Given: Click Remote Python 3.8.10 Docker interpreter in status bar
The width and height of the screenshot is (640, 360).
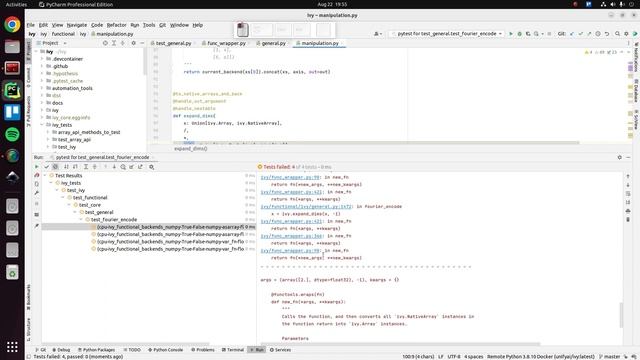Looking at the screenshot, I should coord(541,357).
